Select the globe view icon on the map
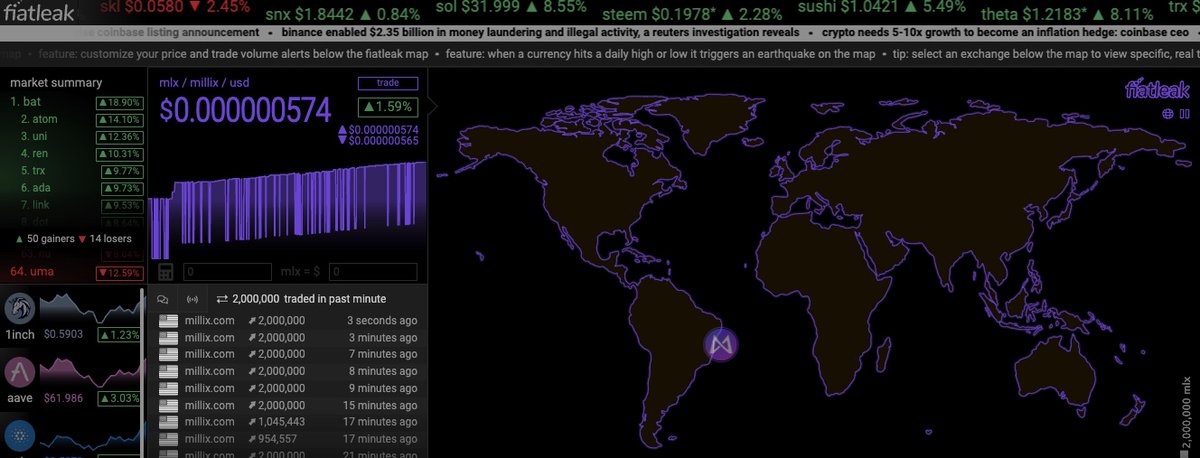Image resolution: width=1200 pixels, height=458 pixels. coord(1167,113)
